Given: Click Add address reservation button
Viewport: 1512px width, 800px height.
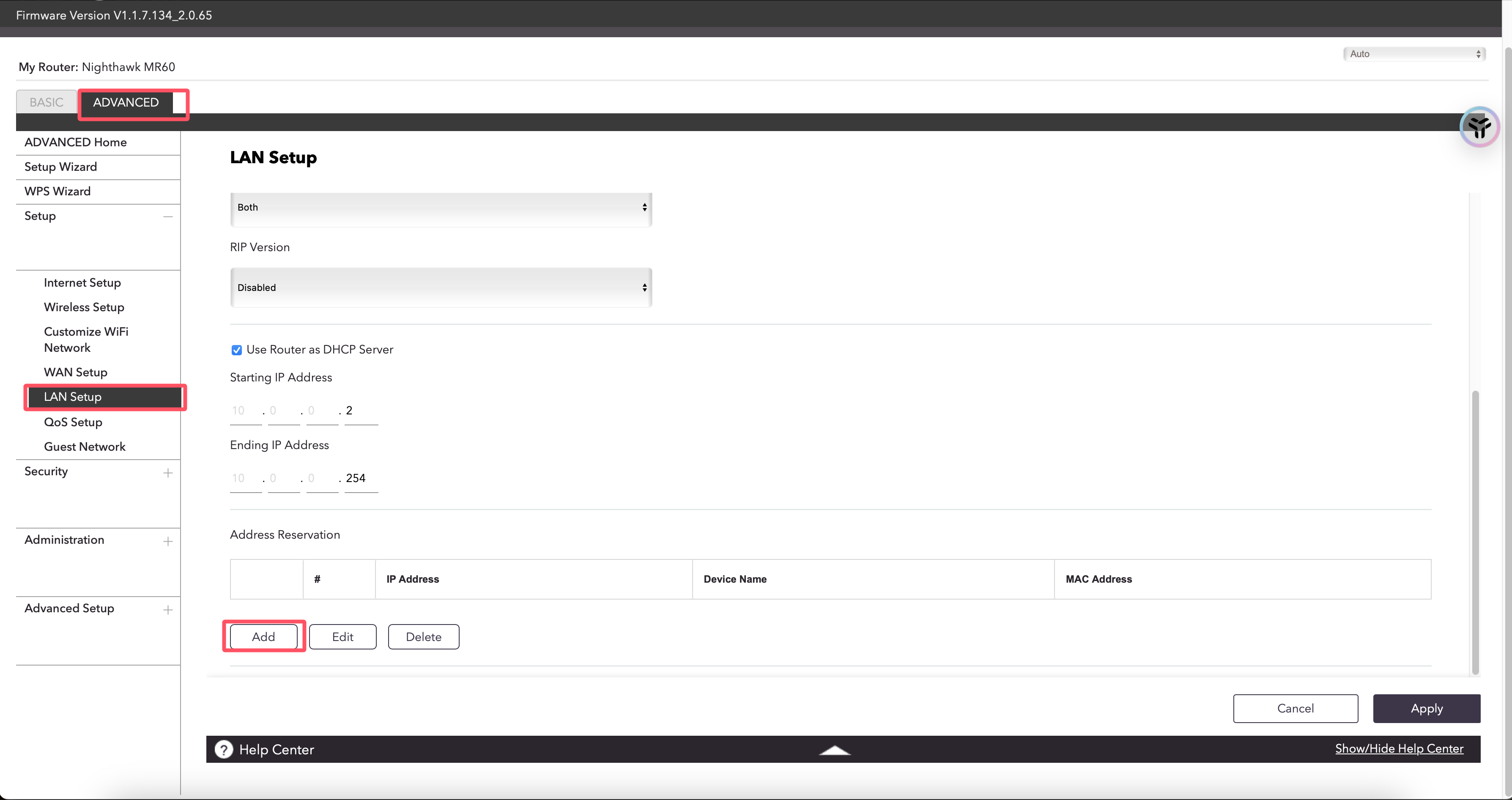Looking at the screenshot, I should point(263,637).
